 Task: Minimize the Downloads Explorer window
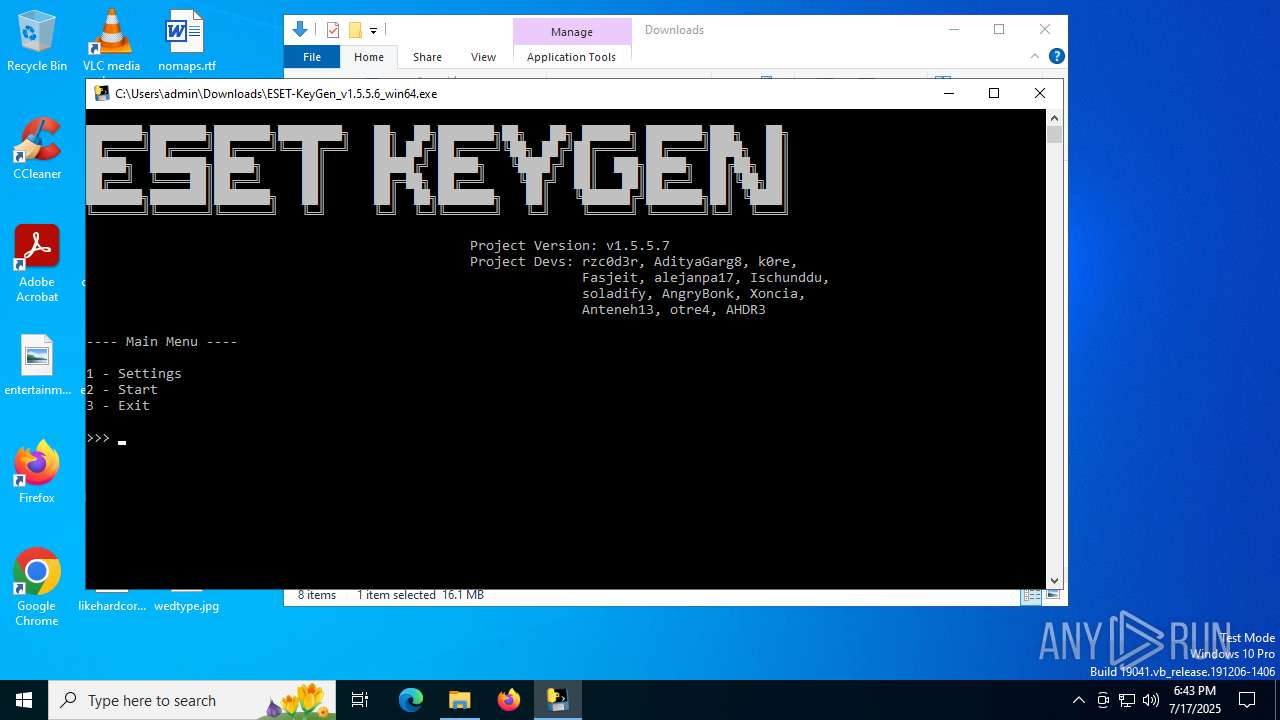click(952, 29)
